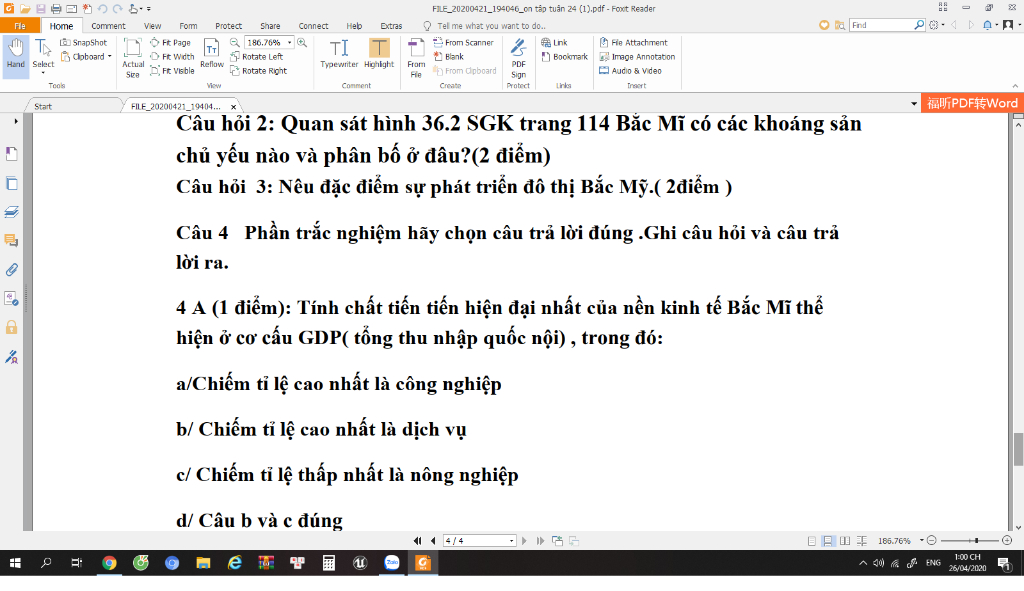Image resolution: width=1024 pixels, height=591 pixels.
Task: Adjust the zoom slider in status bar
Action: [x=976, y=541]
